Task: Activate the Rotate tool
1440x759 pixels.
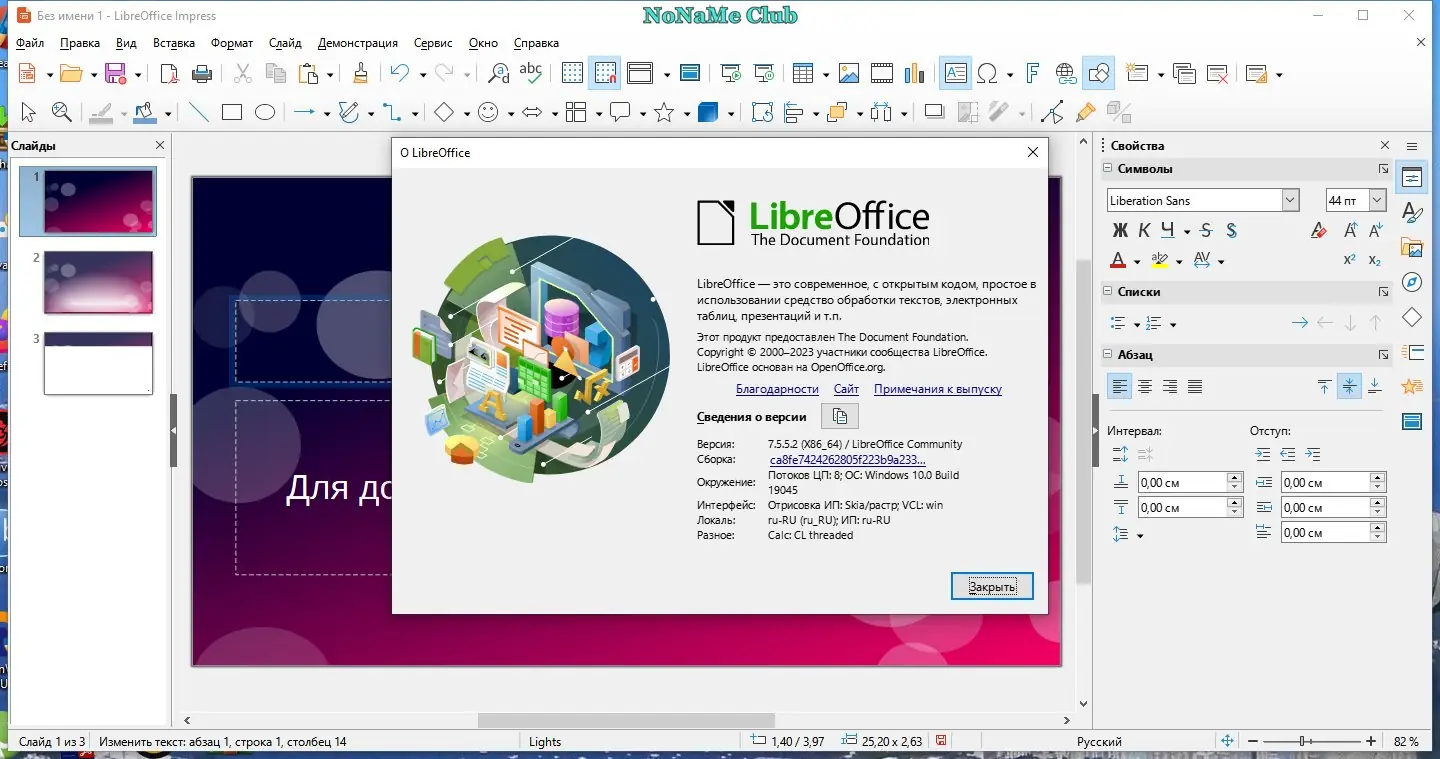Action: (762, 113)
